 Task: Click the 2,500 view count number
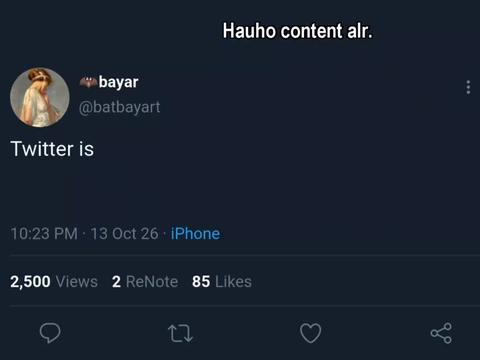30,282
